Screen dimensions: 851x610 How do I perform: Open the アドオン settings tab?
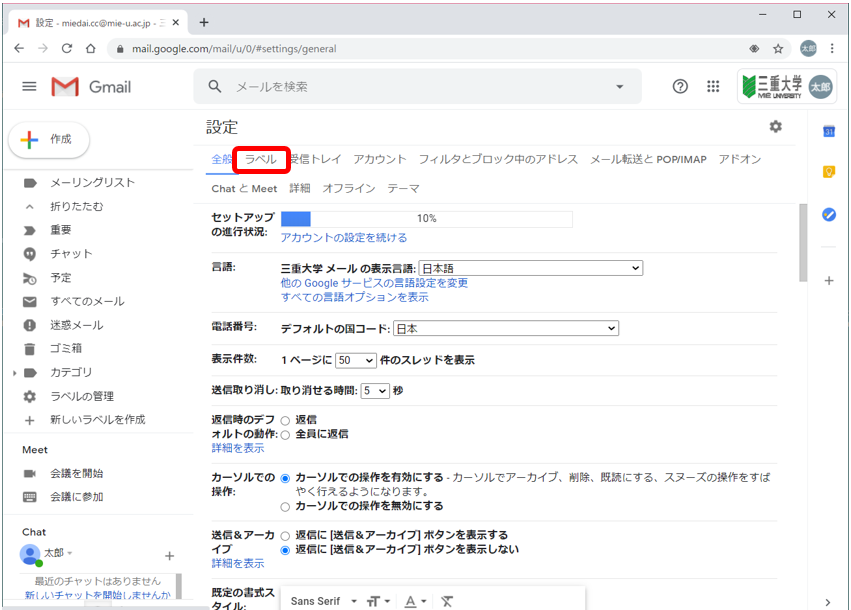pyautogui.click(x=740, y=159)
